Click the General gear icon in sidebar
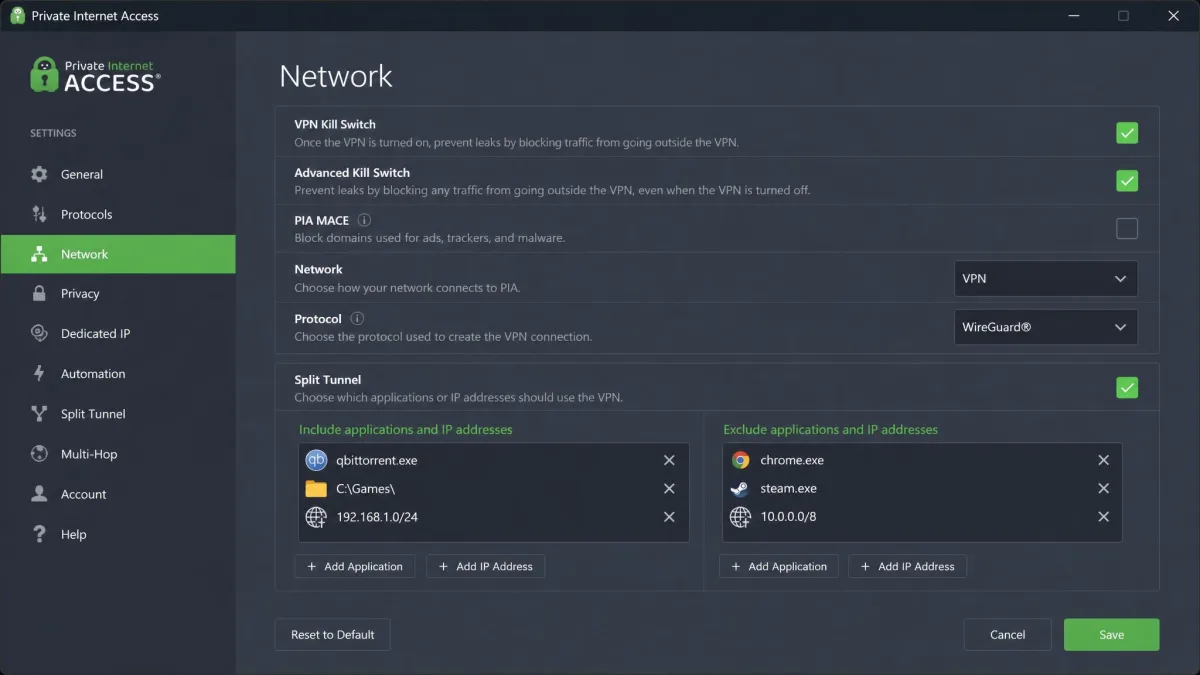Screen dimensions: 1200x675 39,174
